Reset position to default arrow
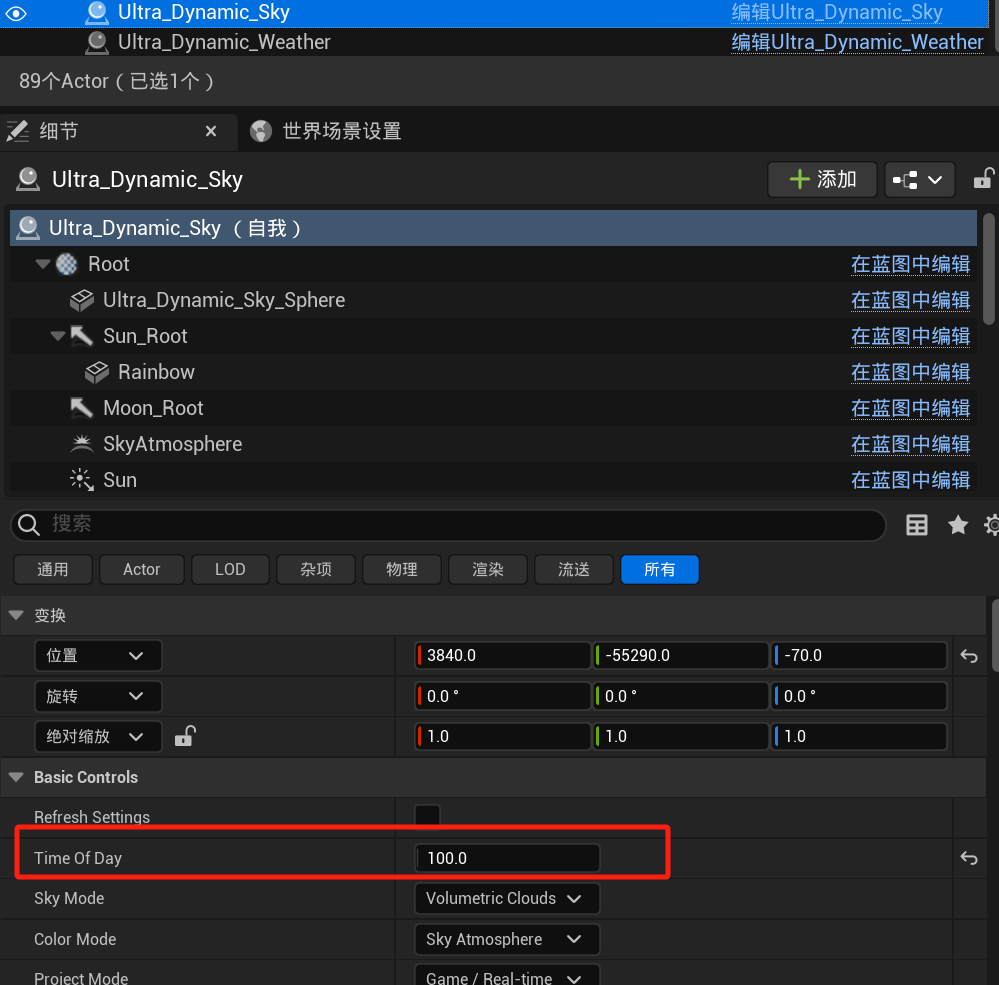 click(969, 656)
